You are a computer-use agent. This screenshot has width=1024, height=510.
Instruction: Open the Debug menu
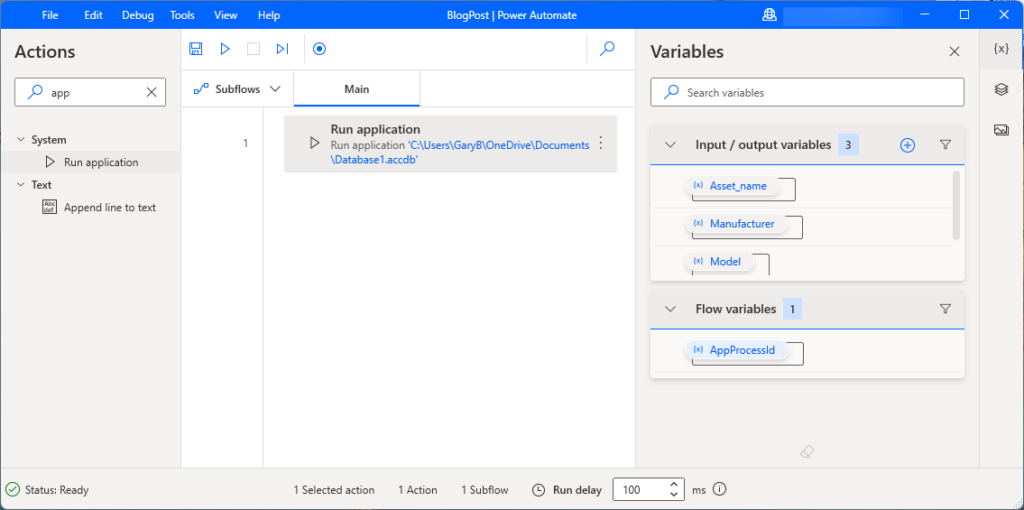[x=138, y=15]
